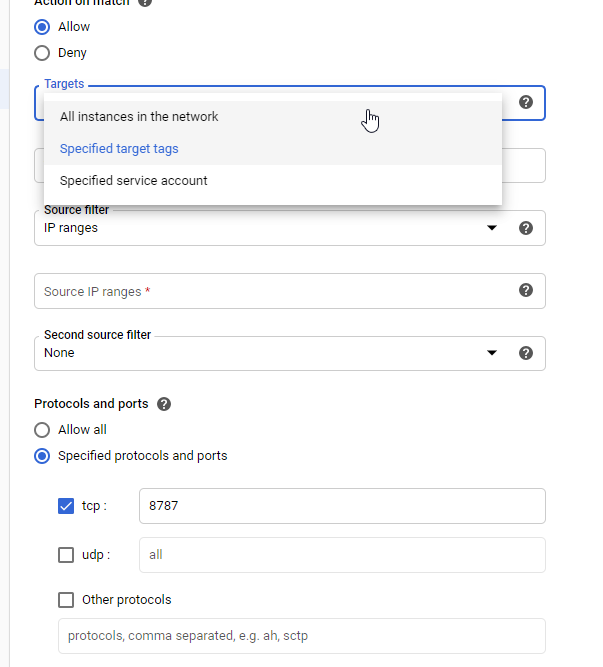Open help icon beside Targets field
This screenshot has width=603, height=667.
pyautogui.click(x=526, y=102)
